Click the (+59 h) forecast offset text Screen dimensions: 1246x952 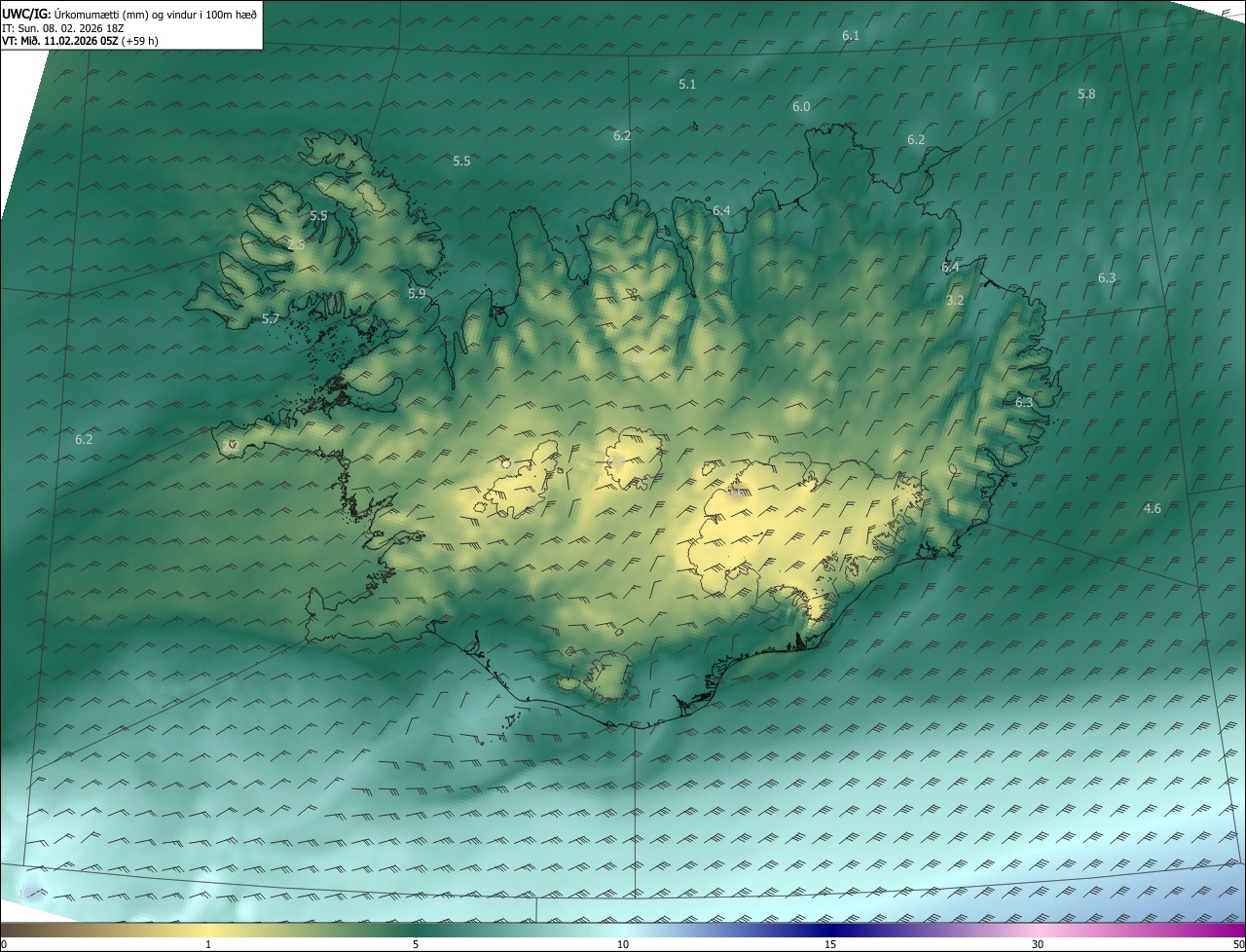point(140,41)
